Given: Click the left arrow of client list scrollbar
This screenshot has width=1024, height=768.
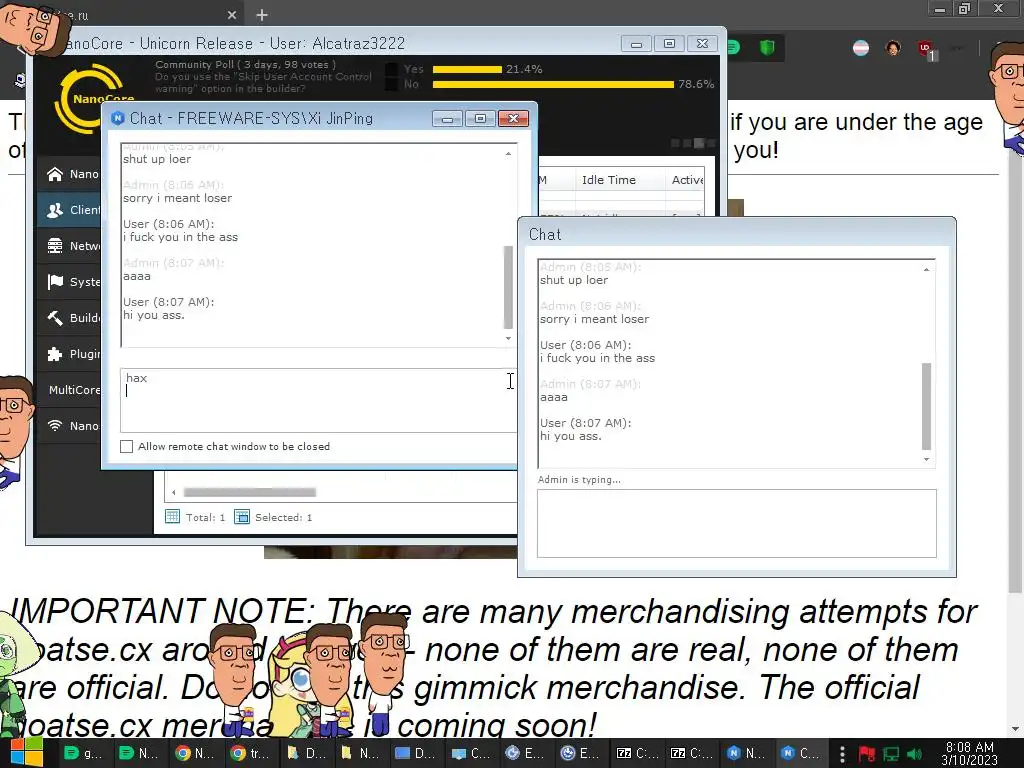Looking at the screenshot, I should tap(174, 492).
